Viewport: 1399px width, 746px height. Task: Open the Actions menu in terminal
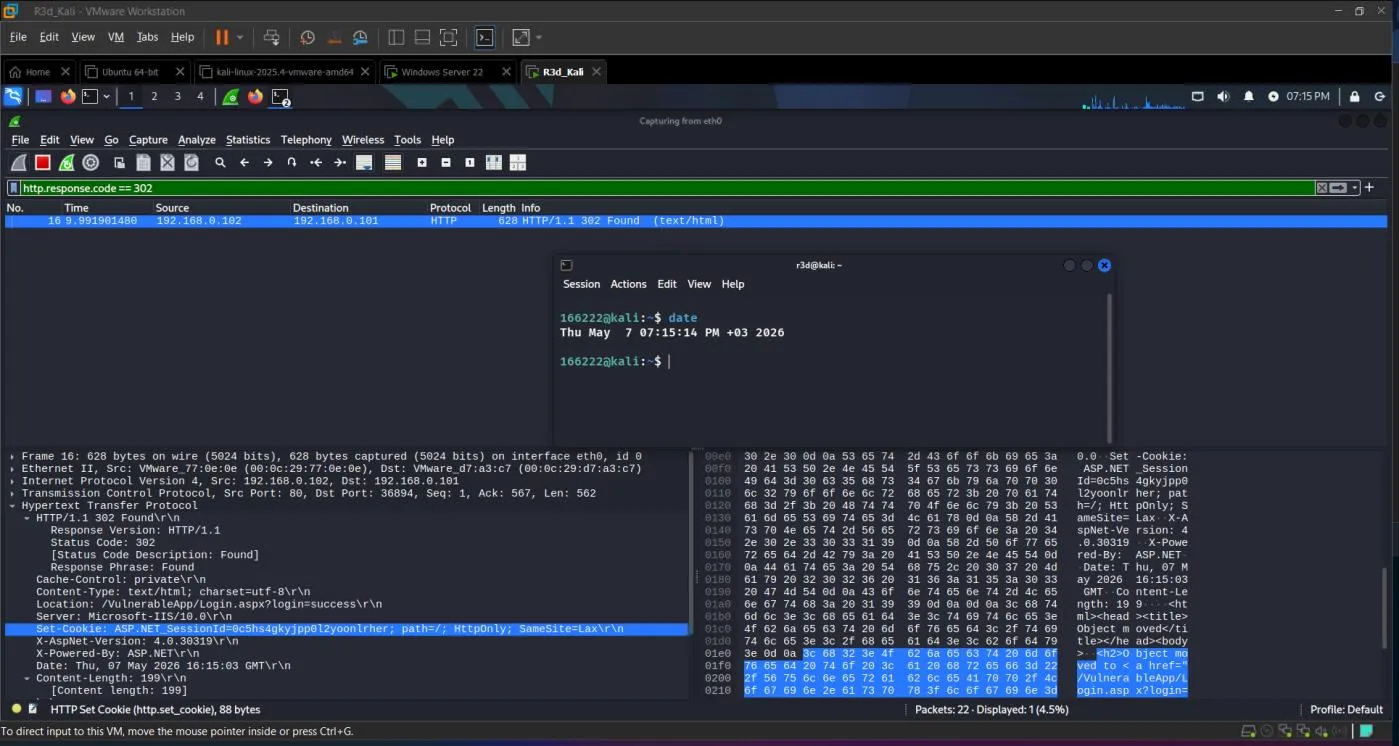point(628,284)
